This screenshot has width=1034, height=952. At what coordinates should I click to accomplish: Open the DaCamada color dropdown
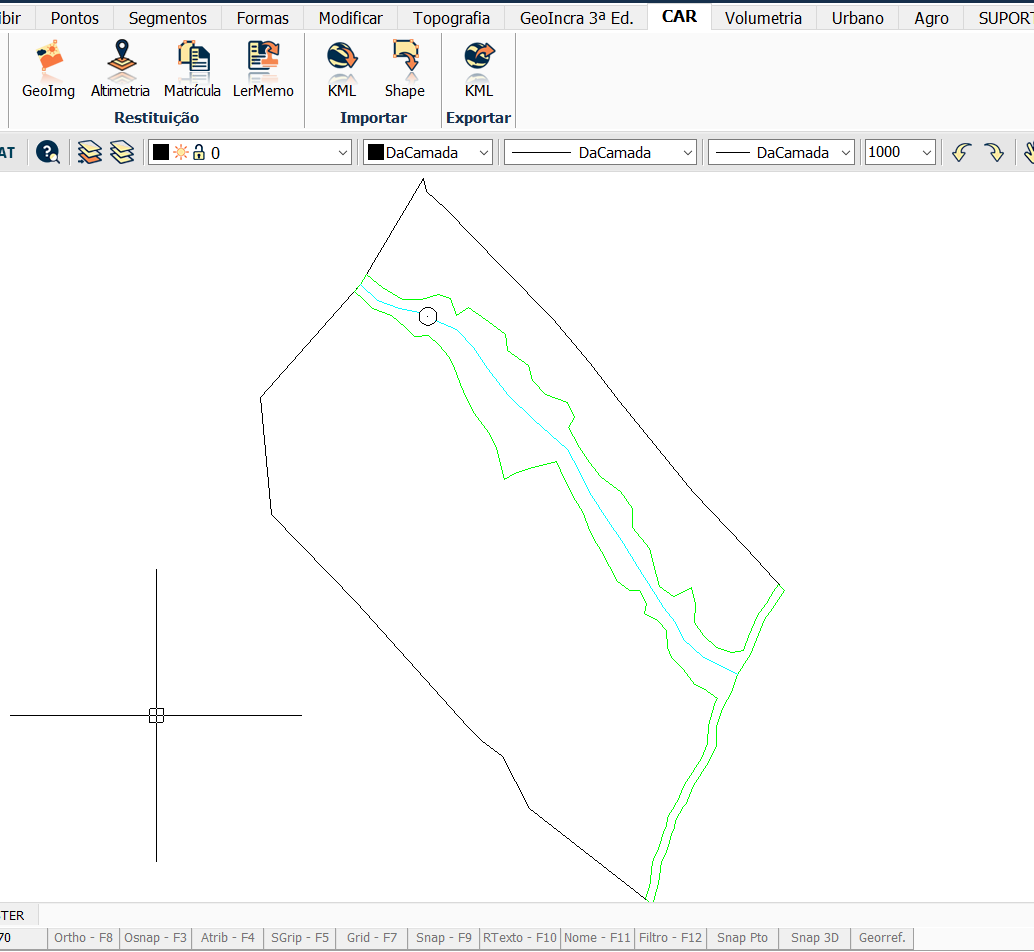click(484, 153)
